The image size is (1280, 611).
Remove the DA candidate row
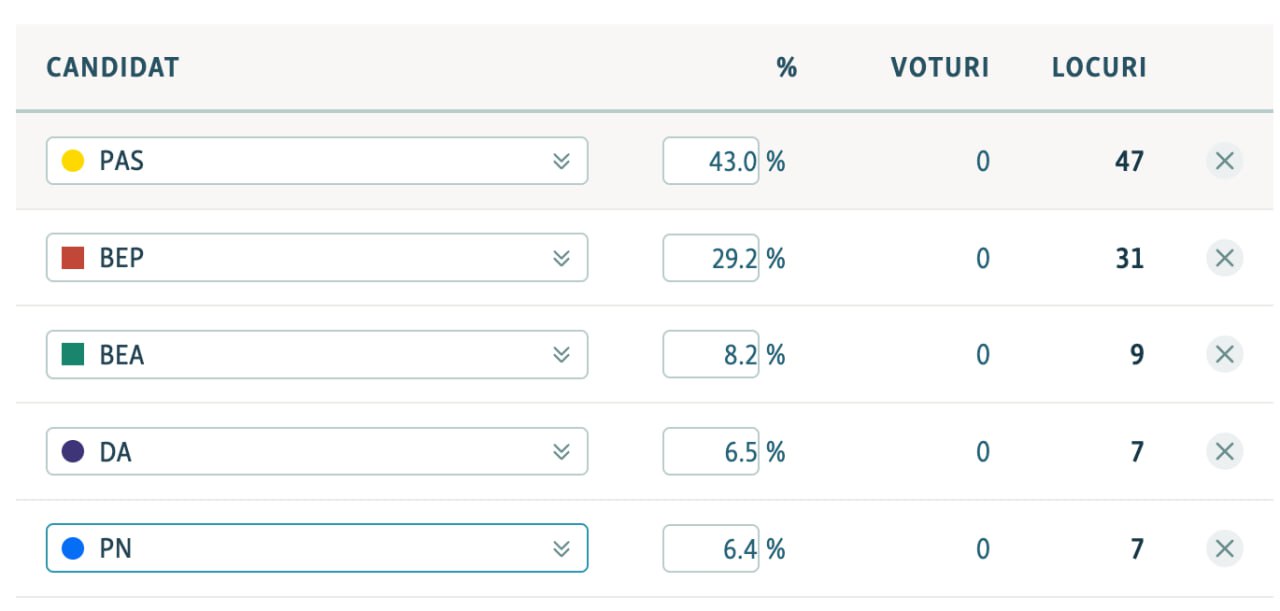[1225, 452]
